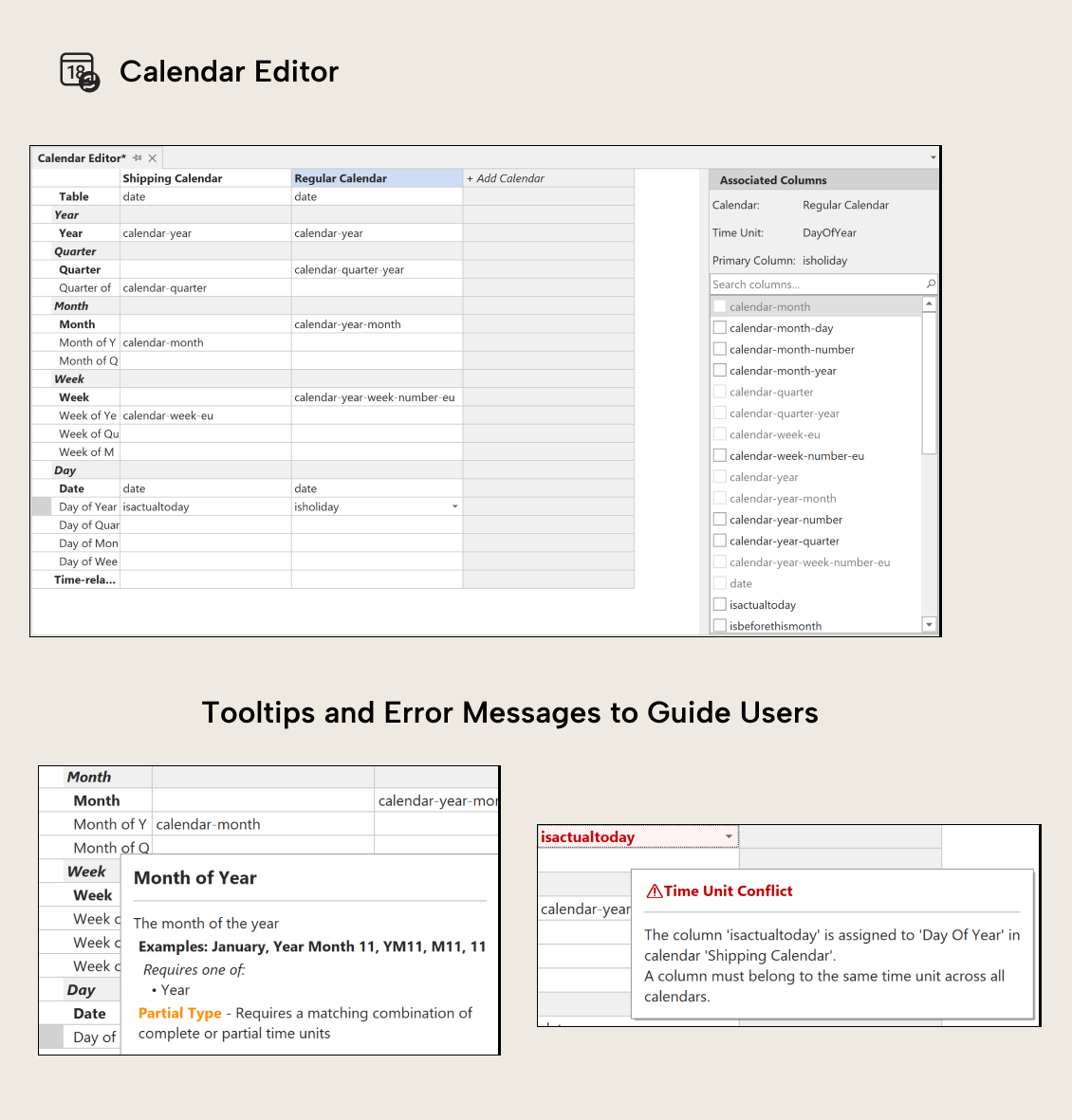The width and height of the screenshot is (1072, 1120).
Task: Click the scroll-down arrow of the columns list
Action: click(x=929, y=623)
